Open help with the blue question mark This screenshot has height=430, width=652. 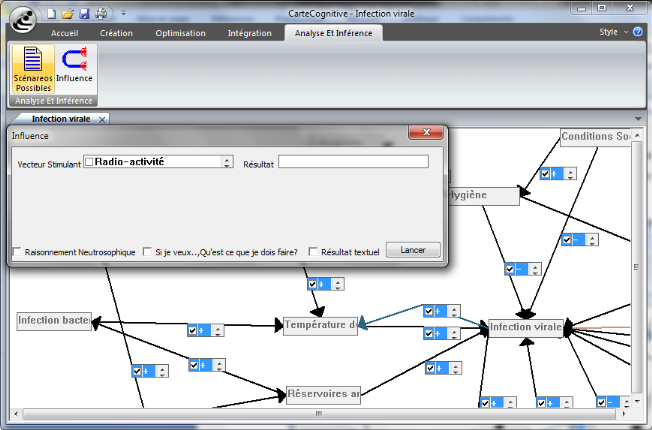(x=637, y=32)
